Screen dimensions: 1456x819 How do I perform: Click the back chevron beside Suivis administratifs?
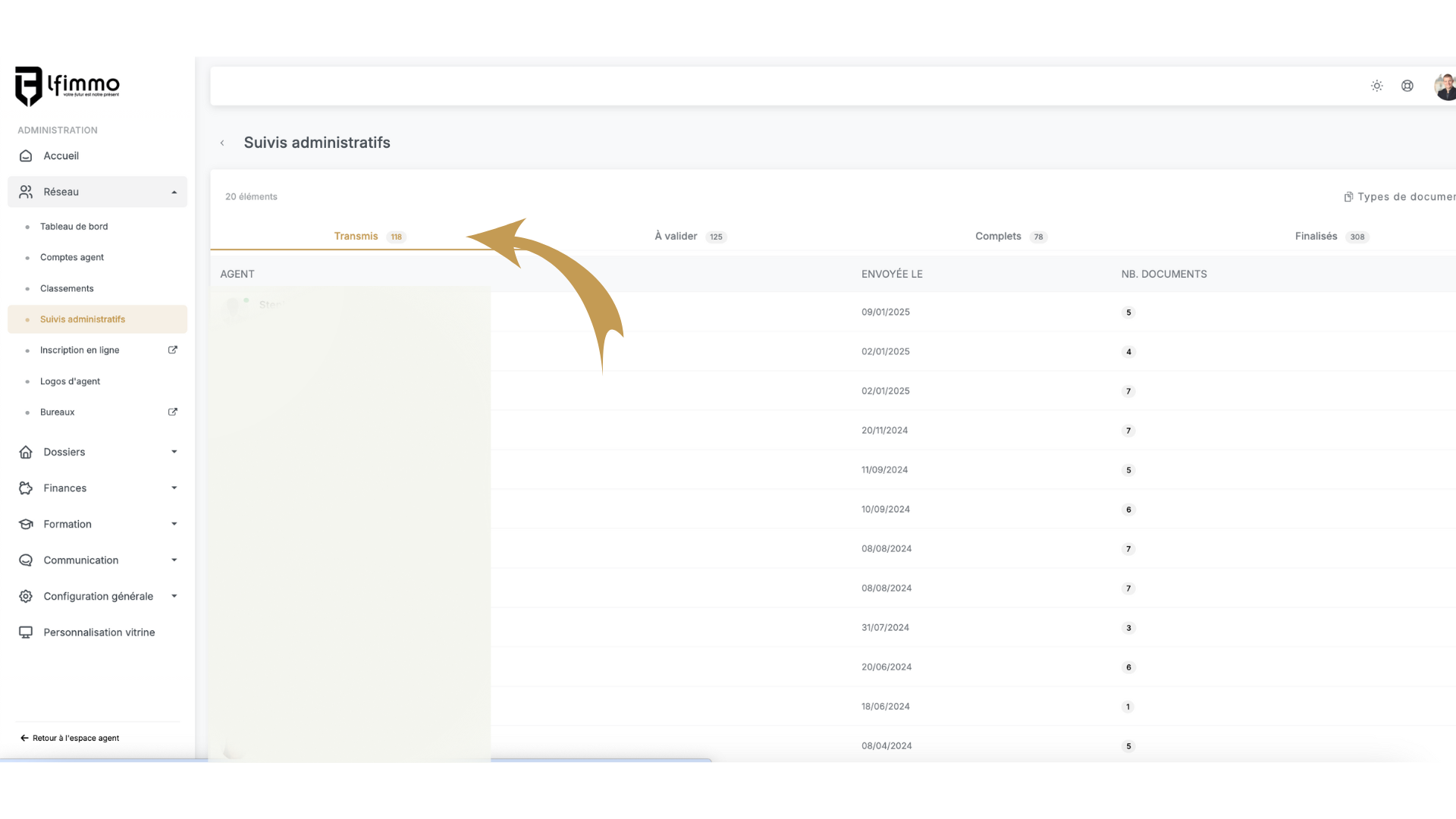[x=222, y=143]
